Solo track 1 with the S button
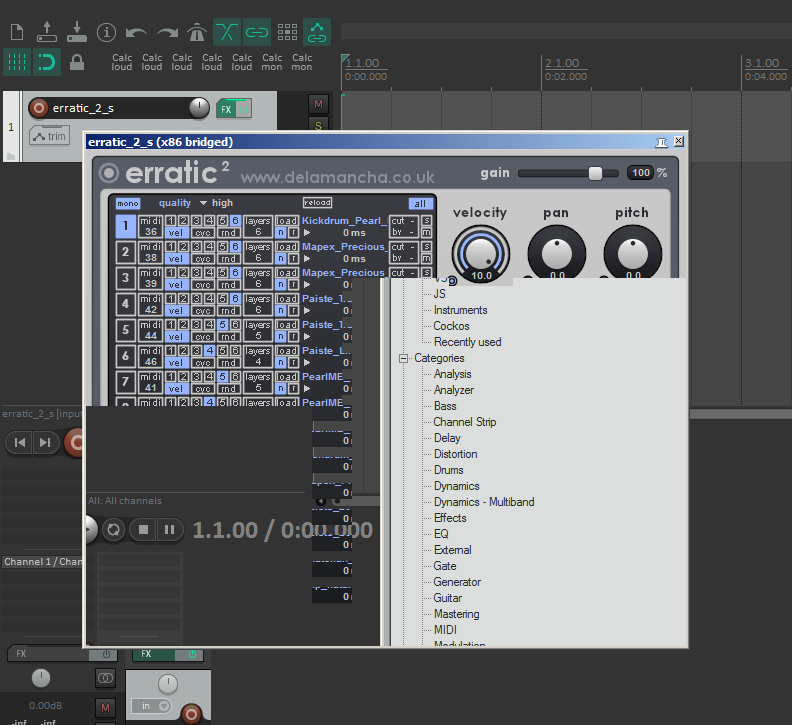Screen dimensions: 792x725 pos(318,124)
